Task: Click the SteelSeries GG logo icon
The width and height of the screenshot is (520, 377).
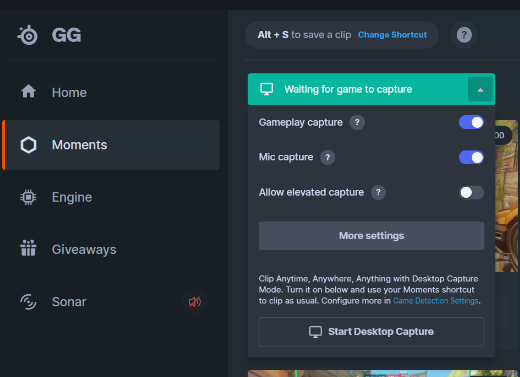Action: [x=28, y=35]
